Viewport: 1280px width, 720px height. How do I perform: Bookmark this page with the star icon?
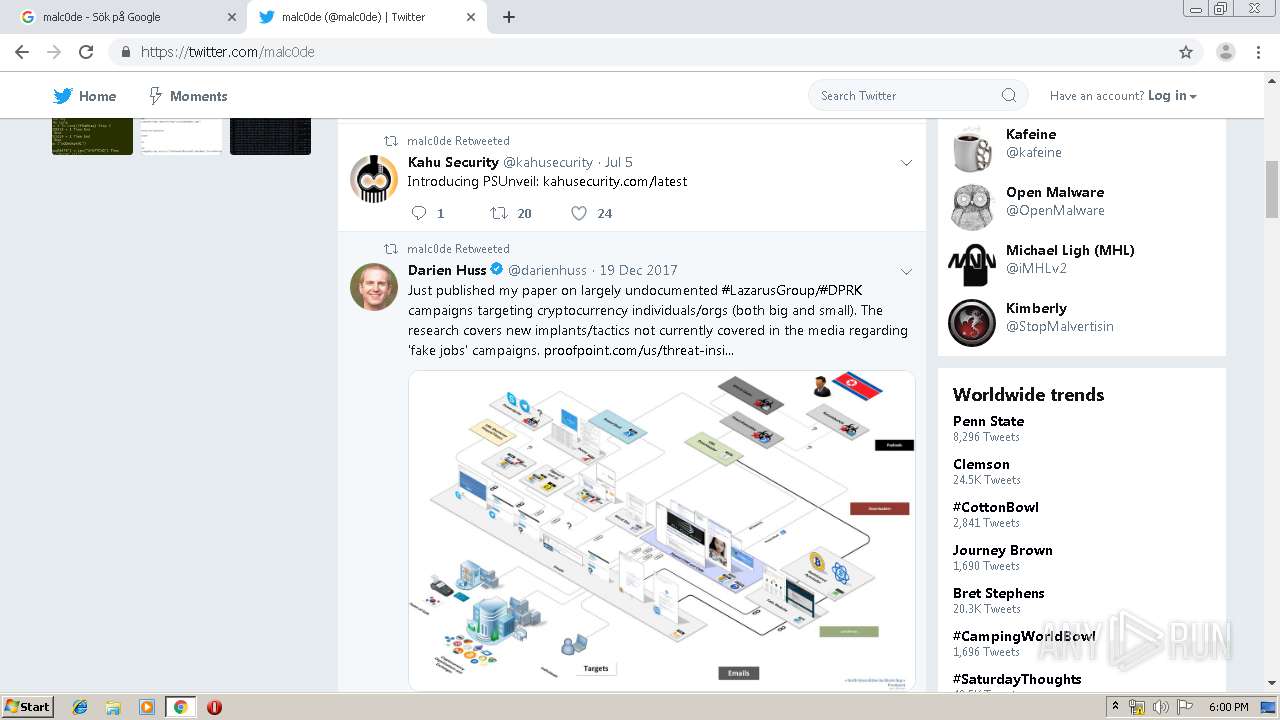coord(1186,52)
